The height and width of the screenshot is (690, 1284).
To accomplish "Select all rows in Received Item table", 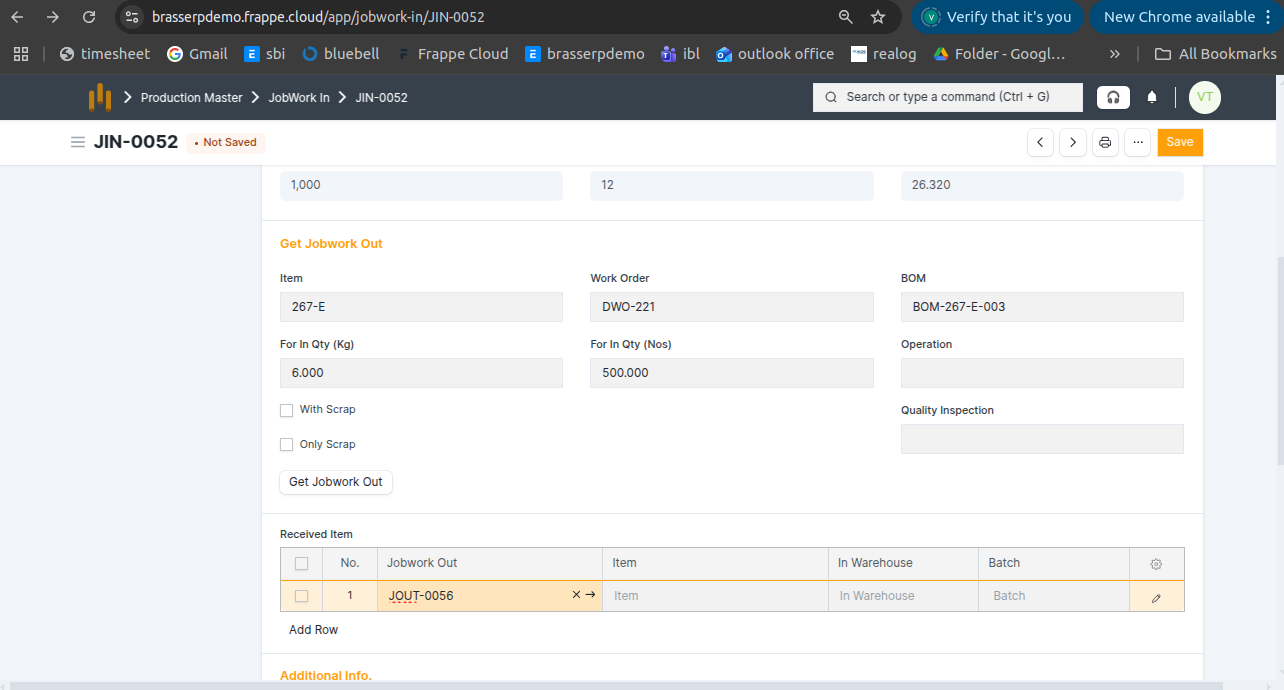I will [x=301, y=564].
